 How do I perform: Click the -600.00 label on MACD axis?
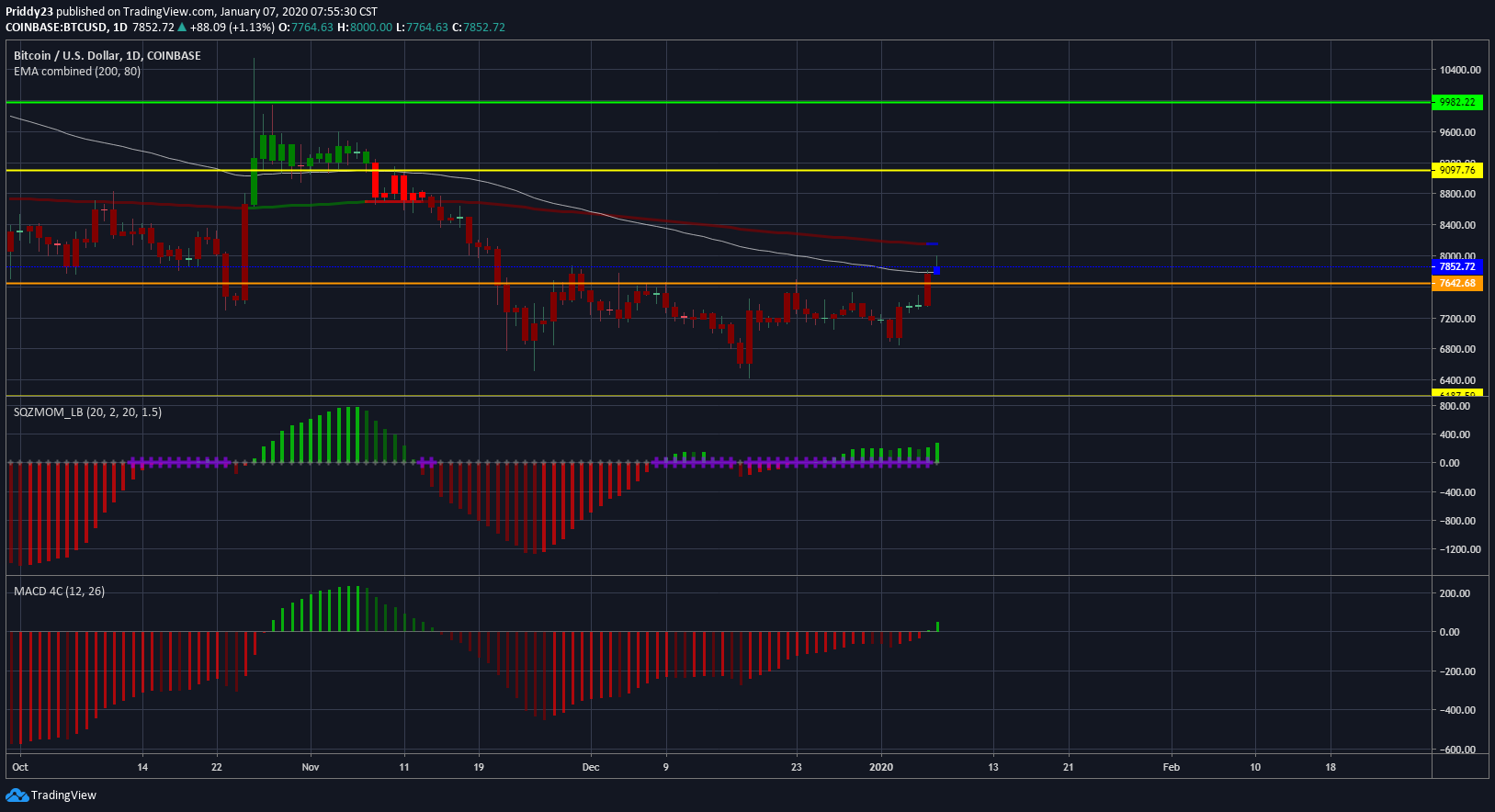1458,750
